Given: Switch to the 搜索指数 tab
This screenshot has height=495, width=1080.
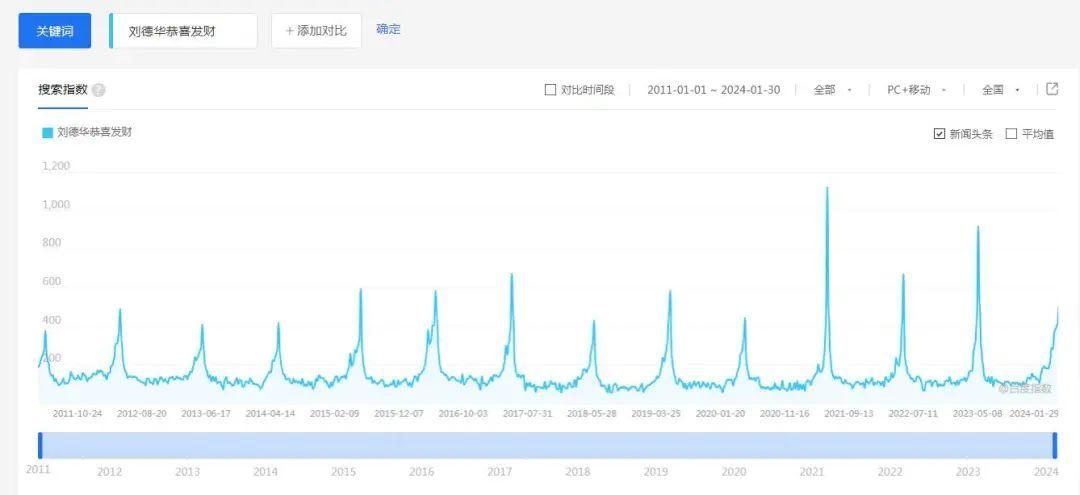Looking at the screenshot, I should (63, 90).
